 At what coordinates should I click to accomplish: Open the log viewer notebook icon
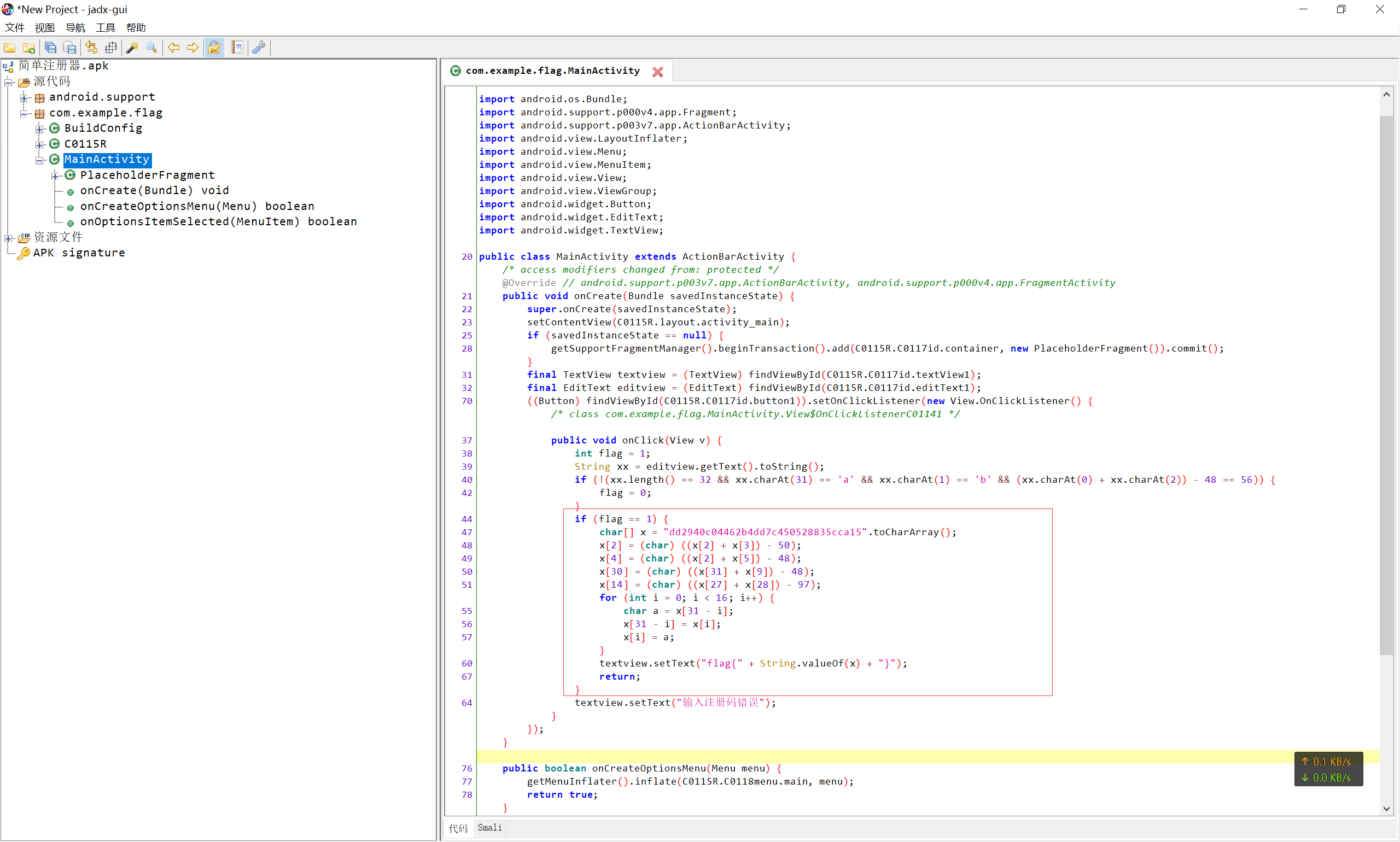pos(238,48)
